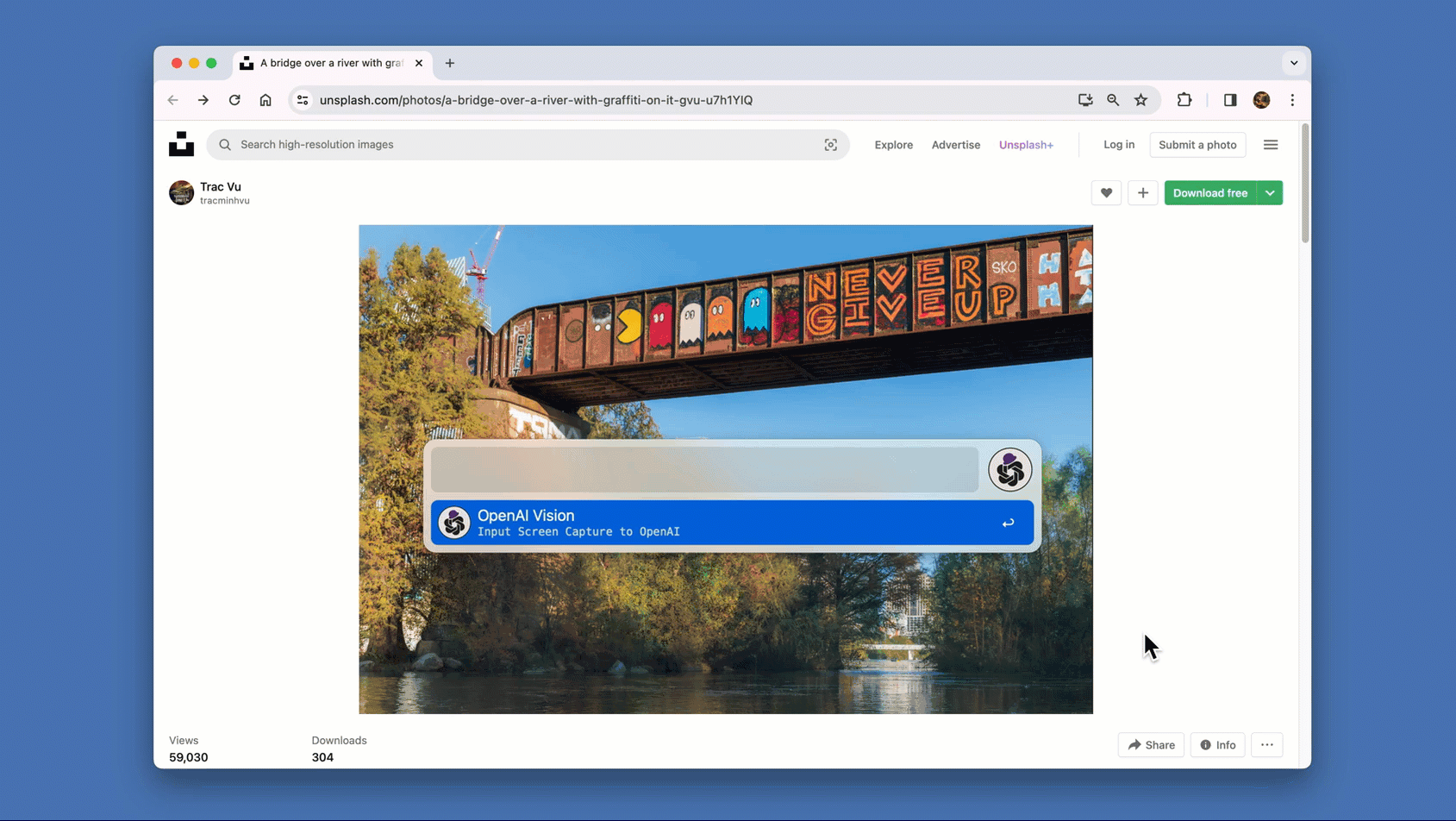This screenshot has height=821, width=1456.
Task: Open Trac Vu's profile avatar
Action: coord(181,192)
